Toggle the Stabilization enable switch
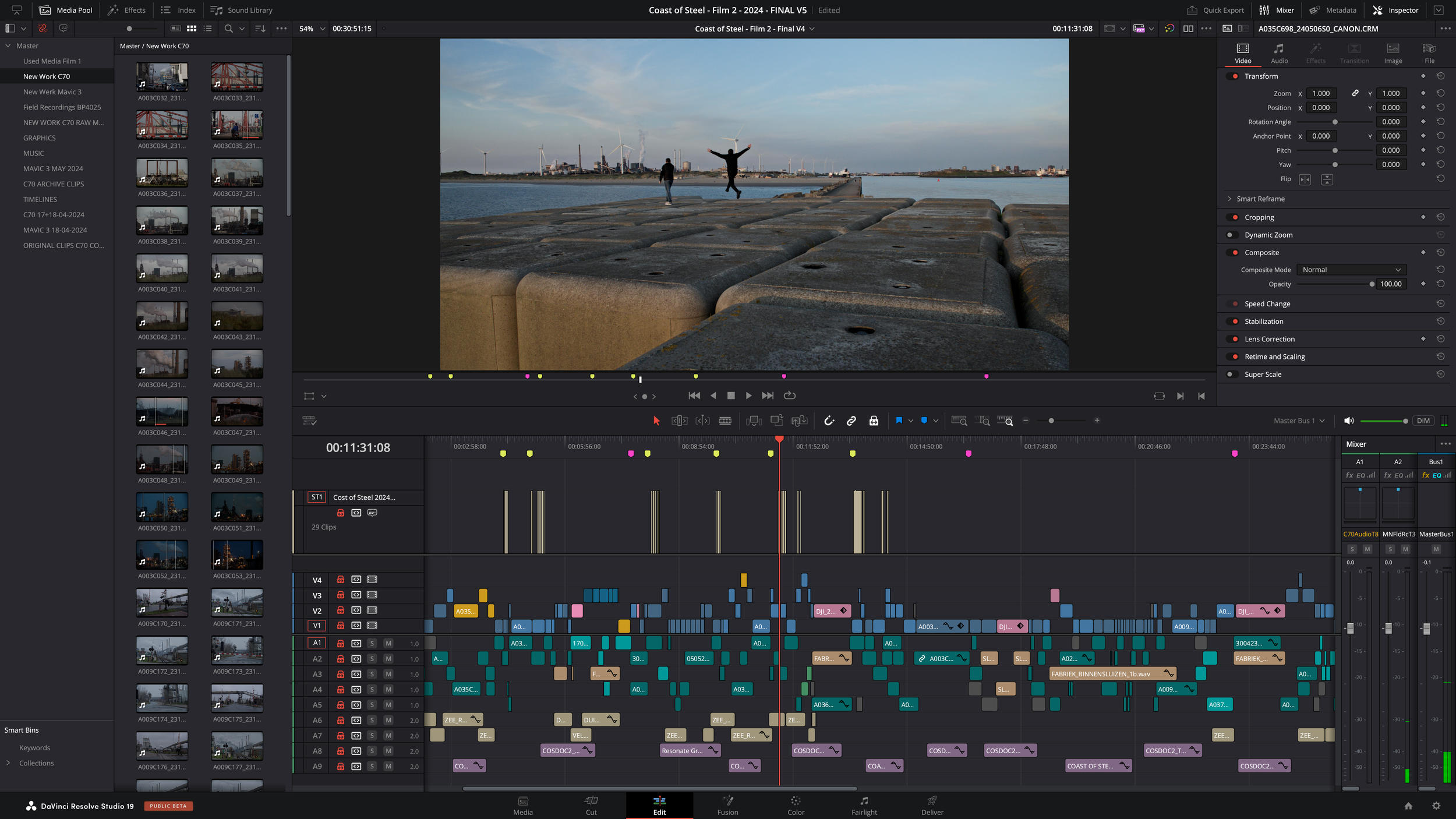 point(1232,322)
